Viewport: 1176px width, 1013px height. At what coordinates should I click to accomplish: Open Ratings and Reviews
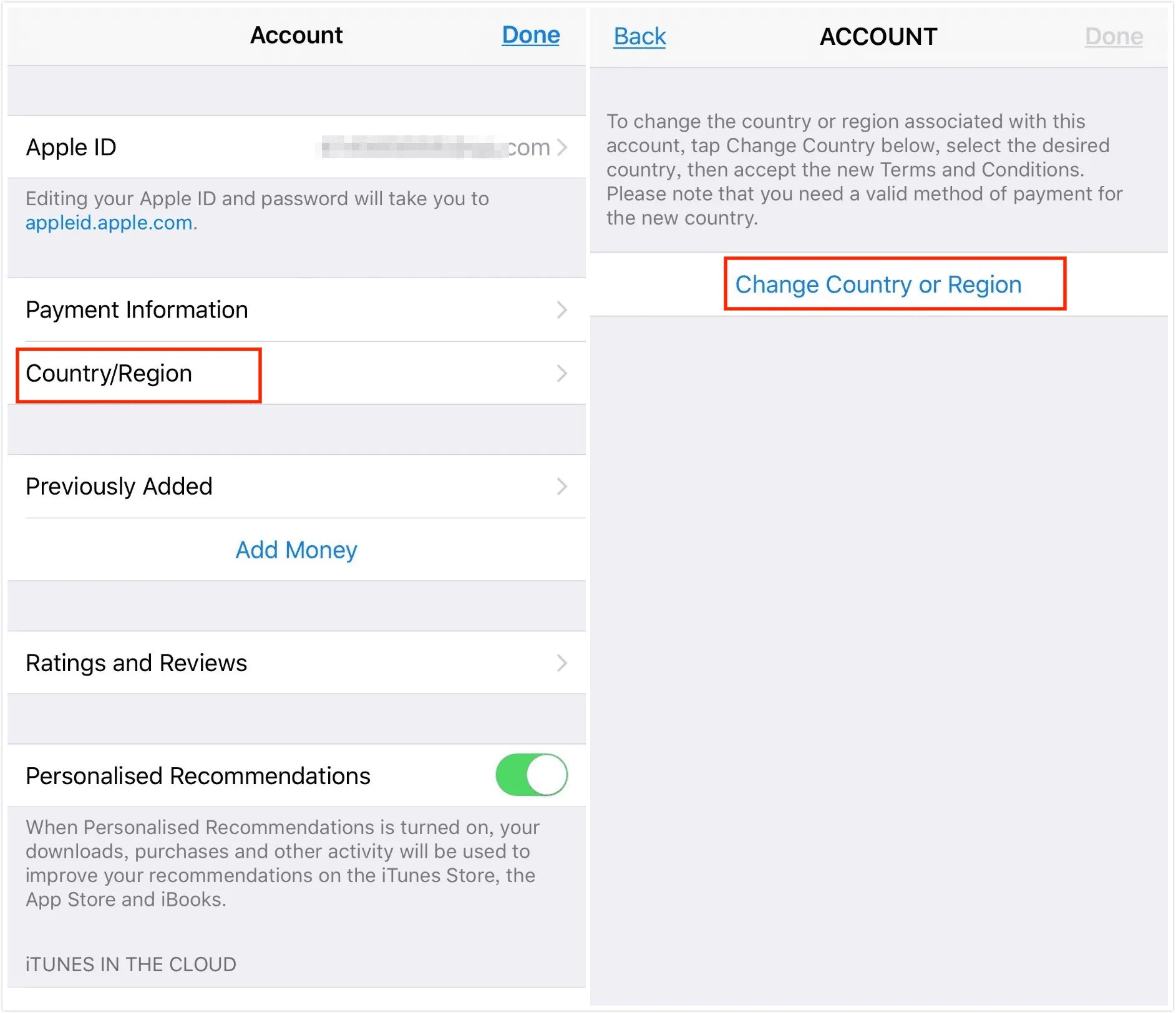(x=136, y=663)
